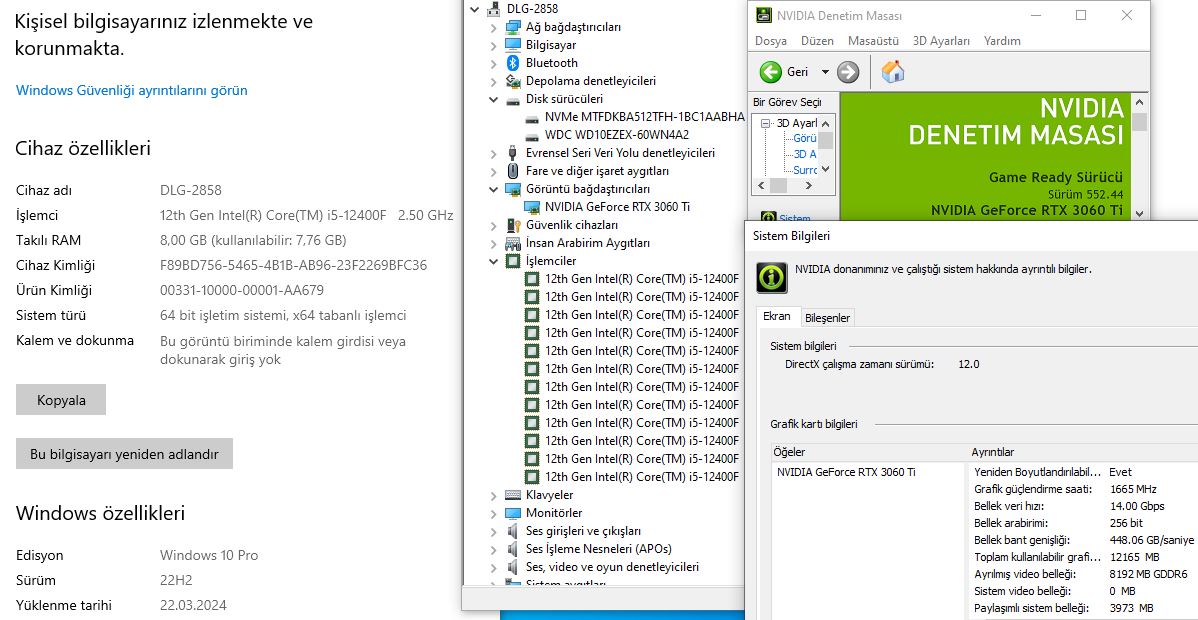Click the Cihaz Kimliği value F89BD756
1198x620 pixels.
tap(293, 265)
